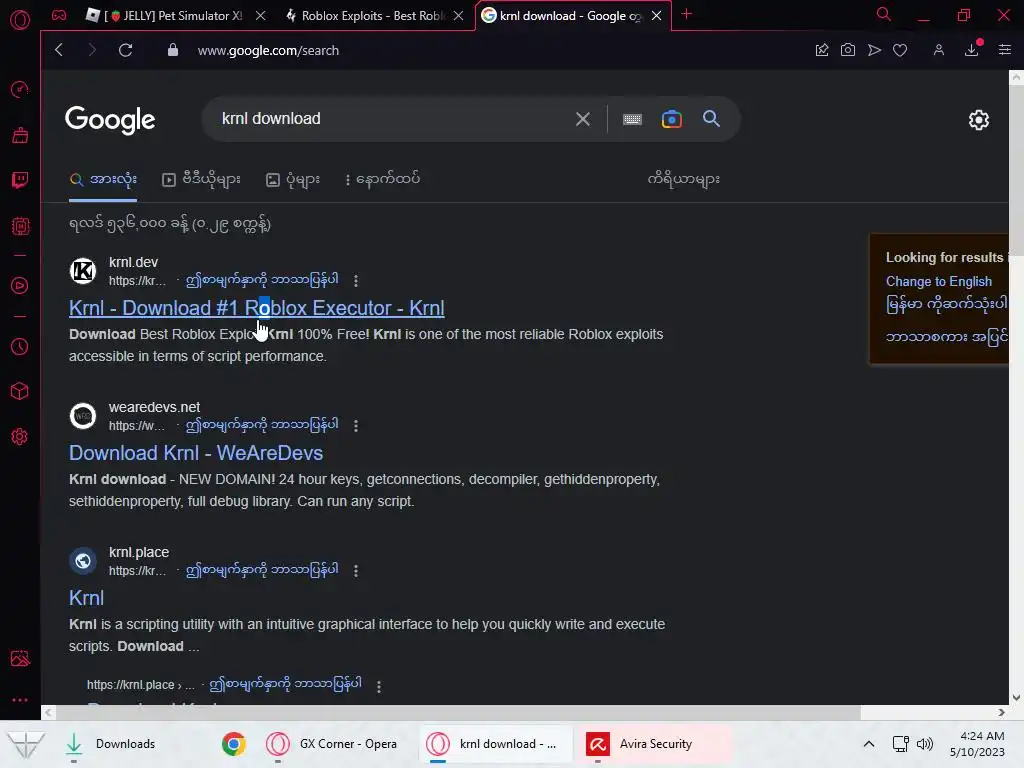Search by image with camera icon
Viewport: 1024px width, 768px height.
[x=671, y=119]
